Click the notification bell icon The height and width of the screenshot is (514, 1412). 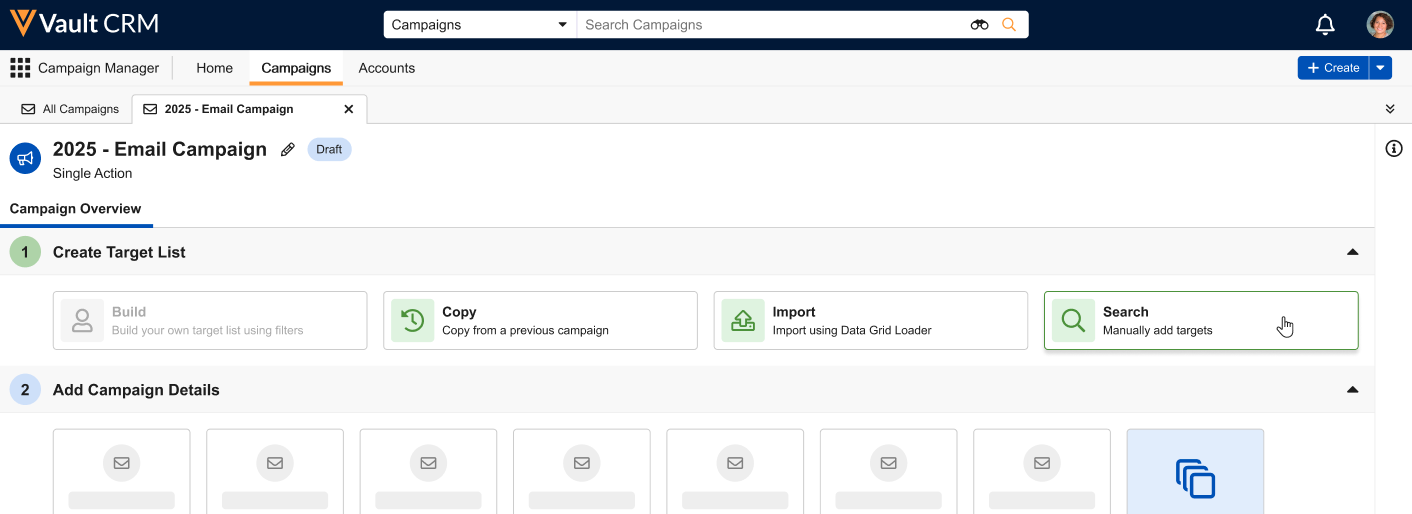click(x=1325, y=25)
